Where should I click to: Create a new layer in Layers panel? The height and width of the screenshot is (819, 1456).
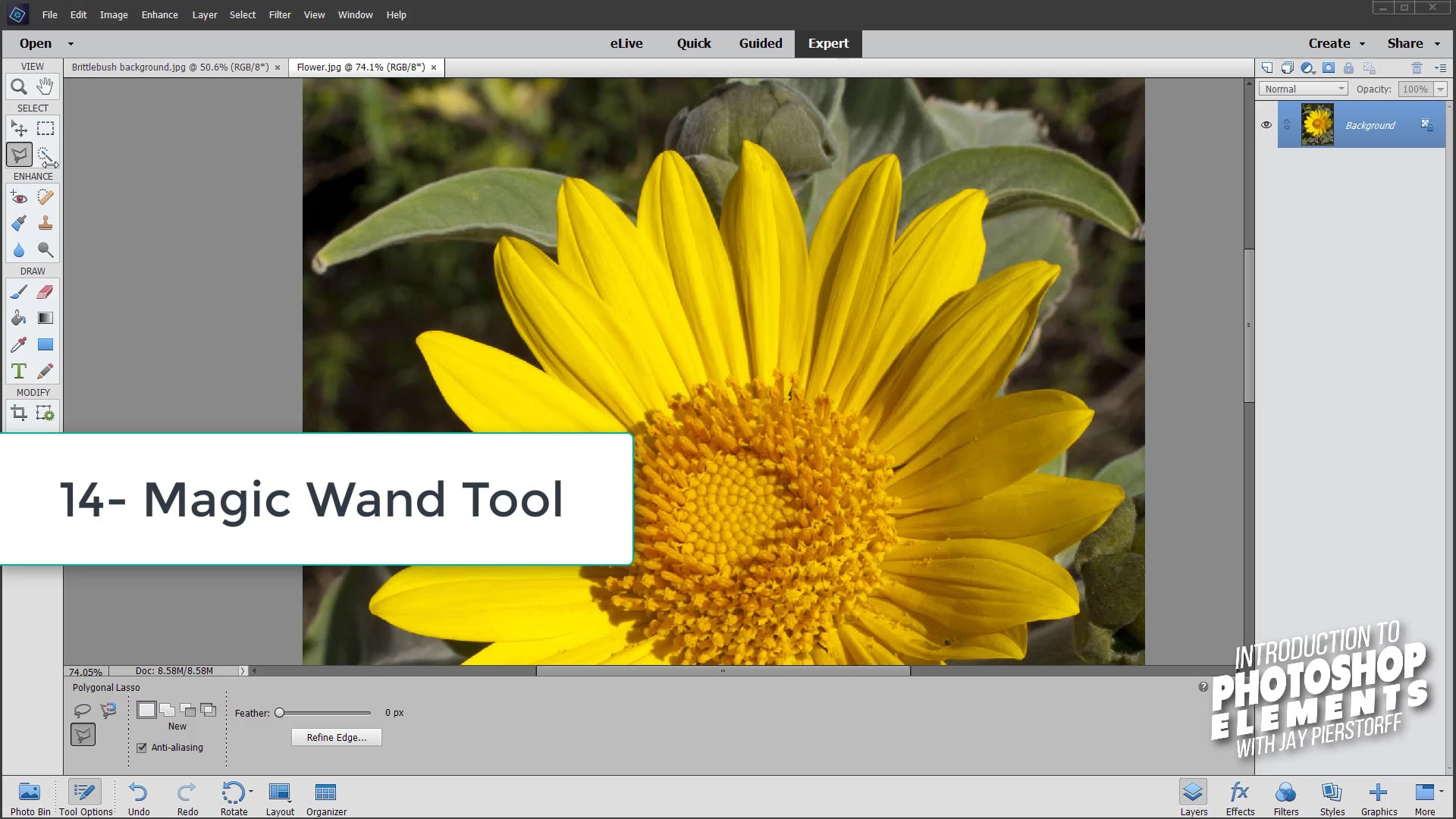click(x=1267, y=67)
